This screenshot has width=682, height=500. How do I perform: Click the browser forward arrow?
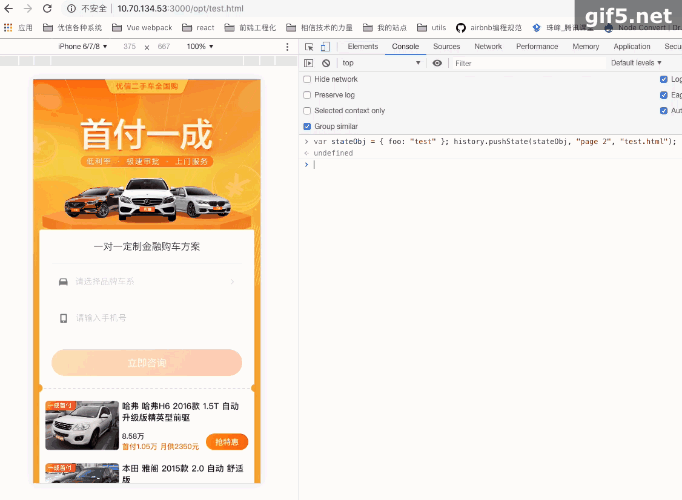(28, 8)
